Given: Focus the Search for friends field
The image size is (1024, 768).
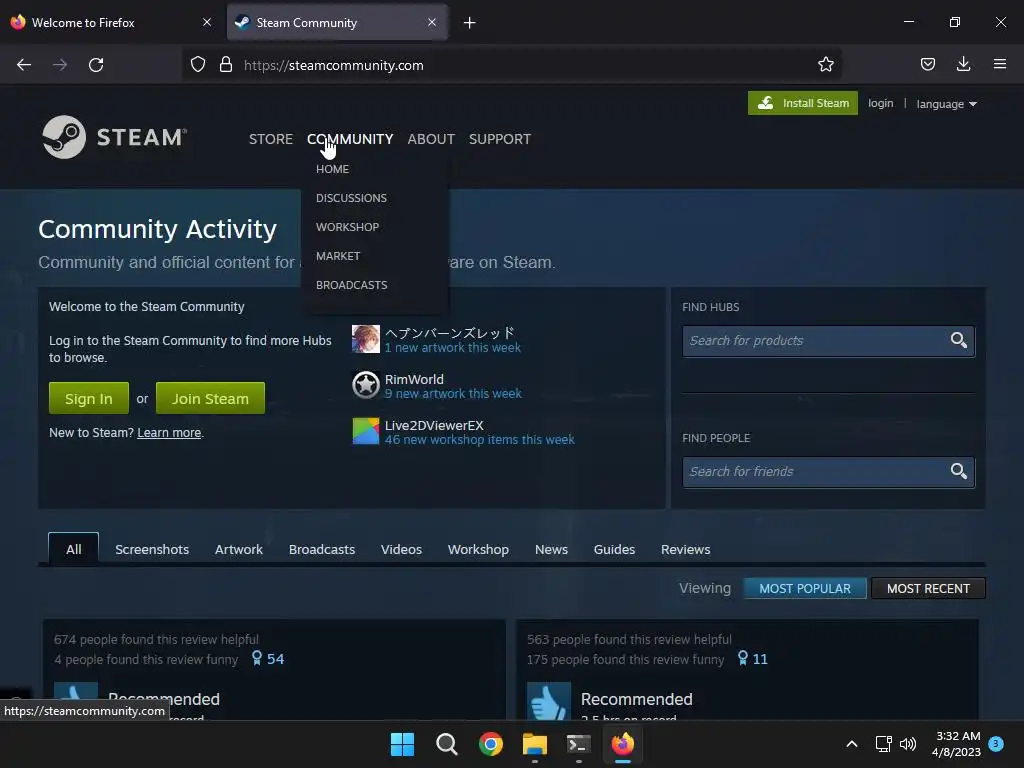Looking at the screenshot, I should pyautogui.click(x=828, y=472).
